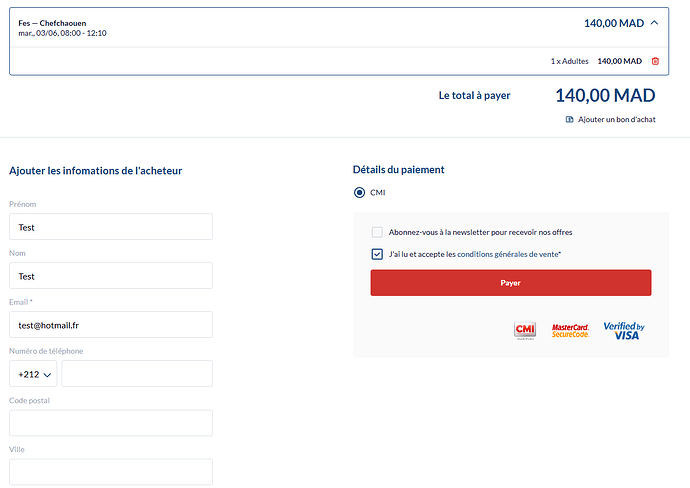The image size is (690, 488).
Task: Open the conditions générales de vente link
Action: point(508,254)
